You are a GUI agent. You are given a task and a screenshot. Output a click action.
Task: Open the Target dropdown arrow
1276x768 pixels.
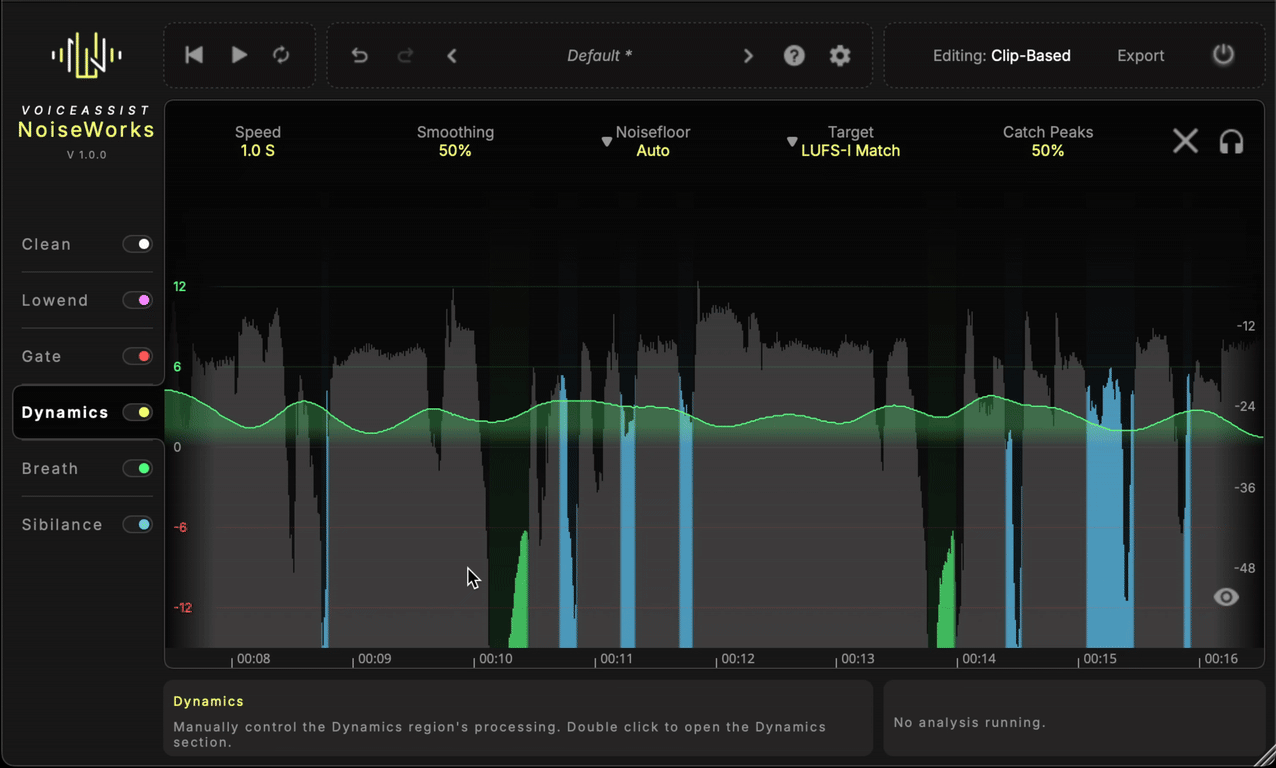tap(792, 142)
